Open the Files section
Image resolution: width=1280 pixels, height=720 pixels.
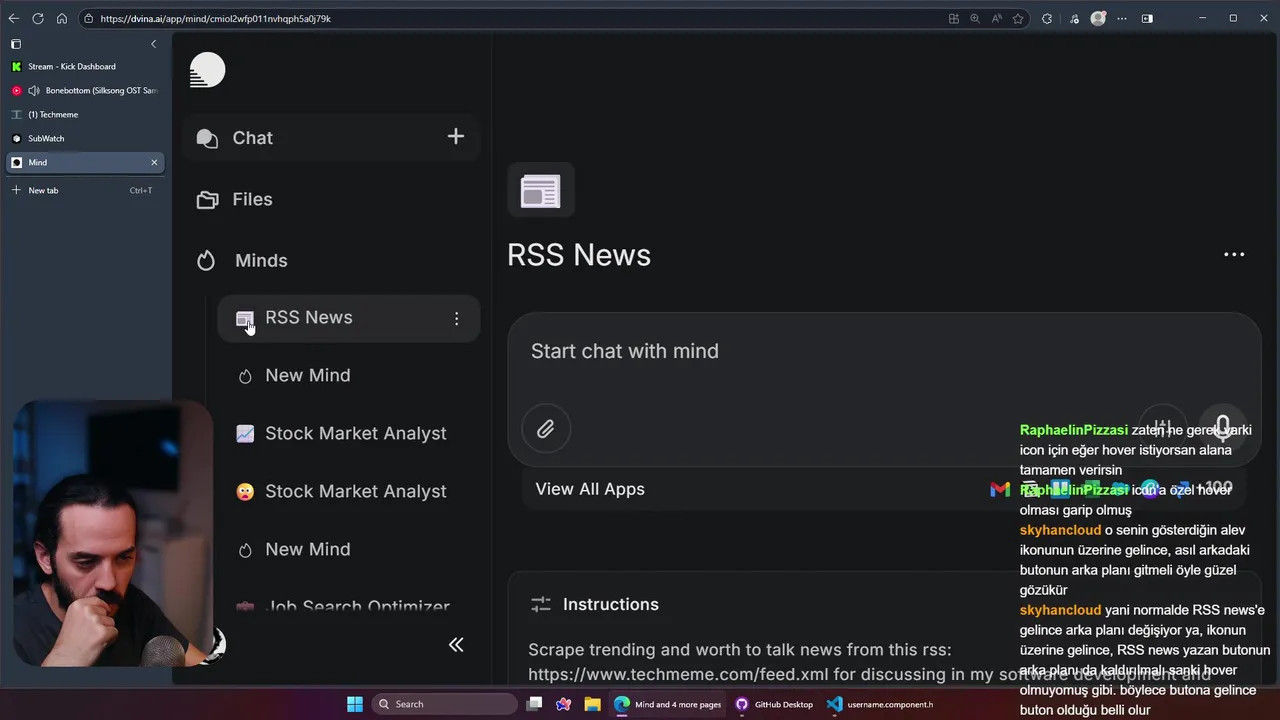point(252,199)
